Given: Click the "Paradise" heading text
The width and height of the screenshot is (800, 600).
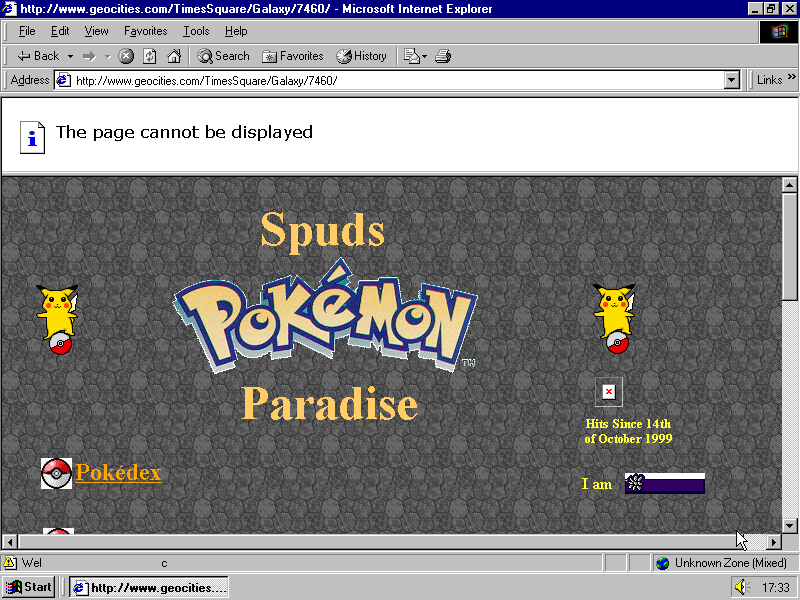Looking at the screenshot, I should pyautogui.click(x=329, y=404).
